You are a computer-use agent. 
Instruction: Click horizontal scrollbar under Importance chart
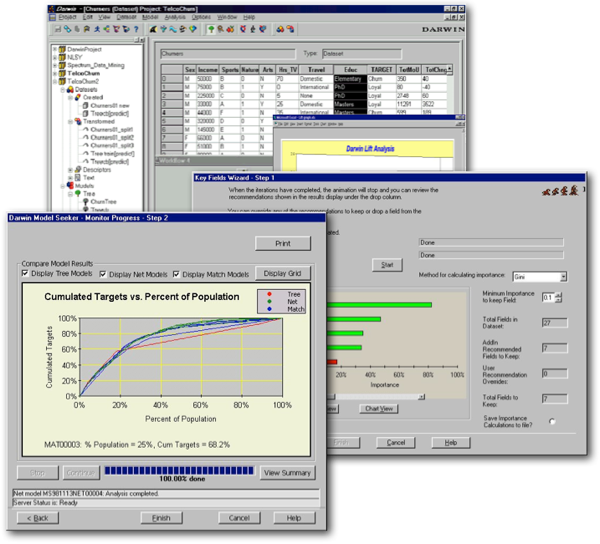[x=375, y=397]
